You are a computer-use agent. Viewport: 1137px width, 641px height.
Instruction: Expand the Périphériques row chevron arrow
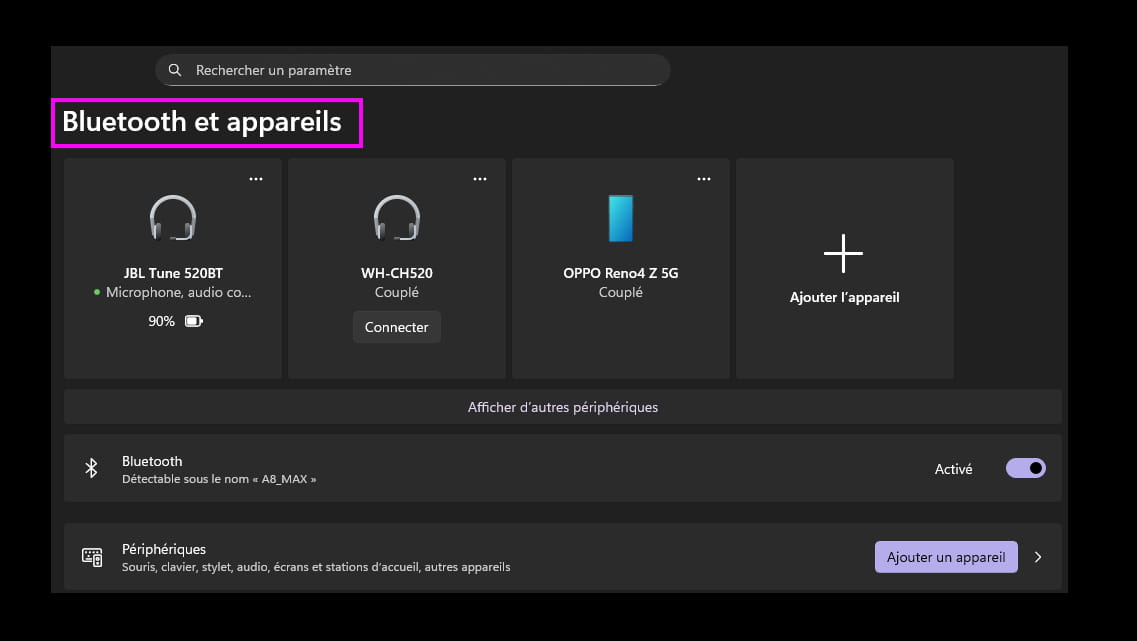pyautogui.click(x=1038, y=557)
